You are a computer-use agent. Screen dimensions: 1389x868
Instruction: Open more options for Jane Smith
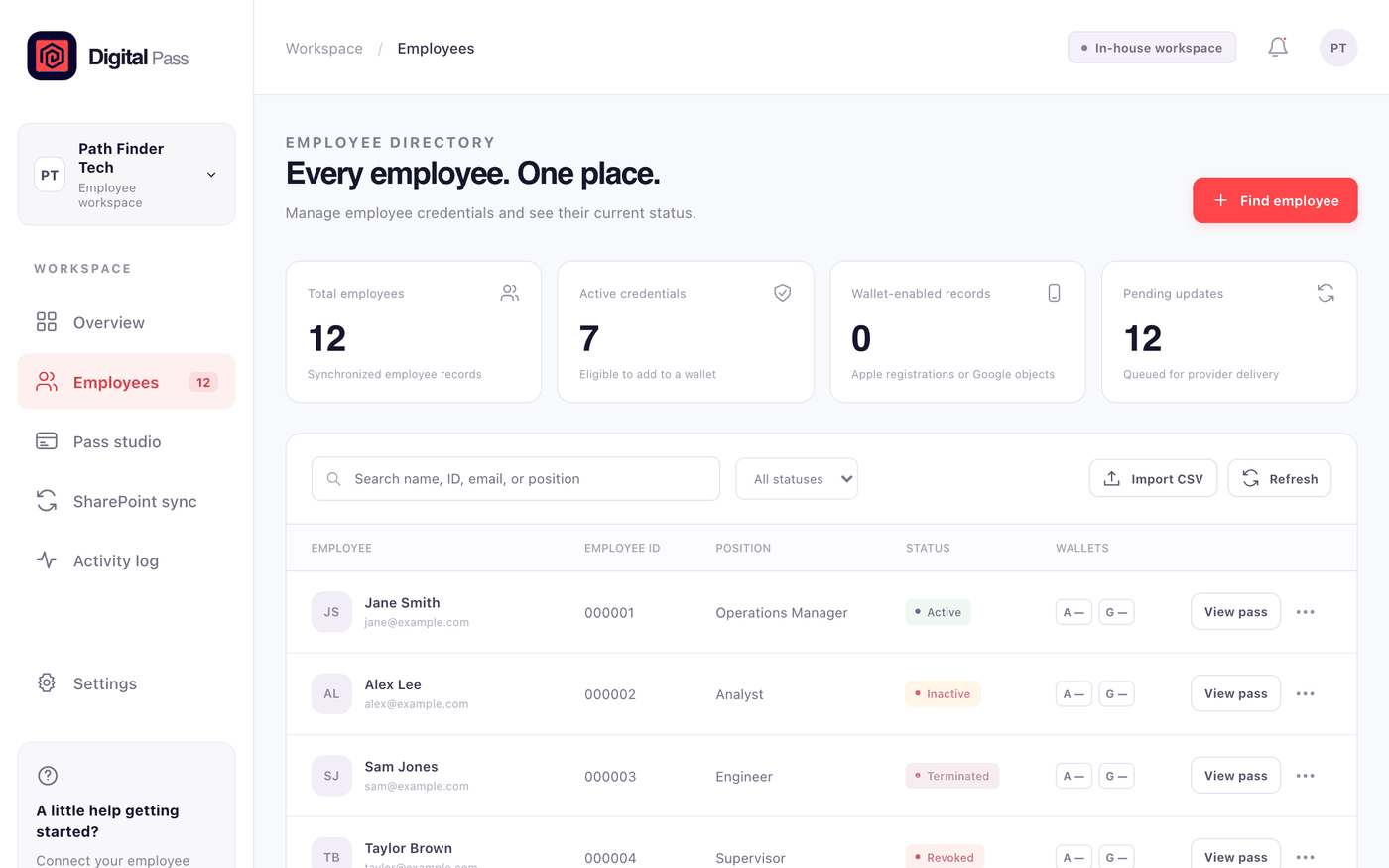click(x=1306, y=612)
